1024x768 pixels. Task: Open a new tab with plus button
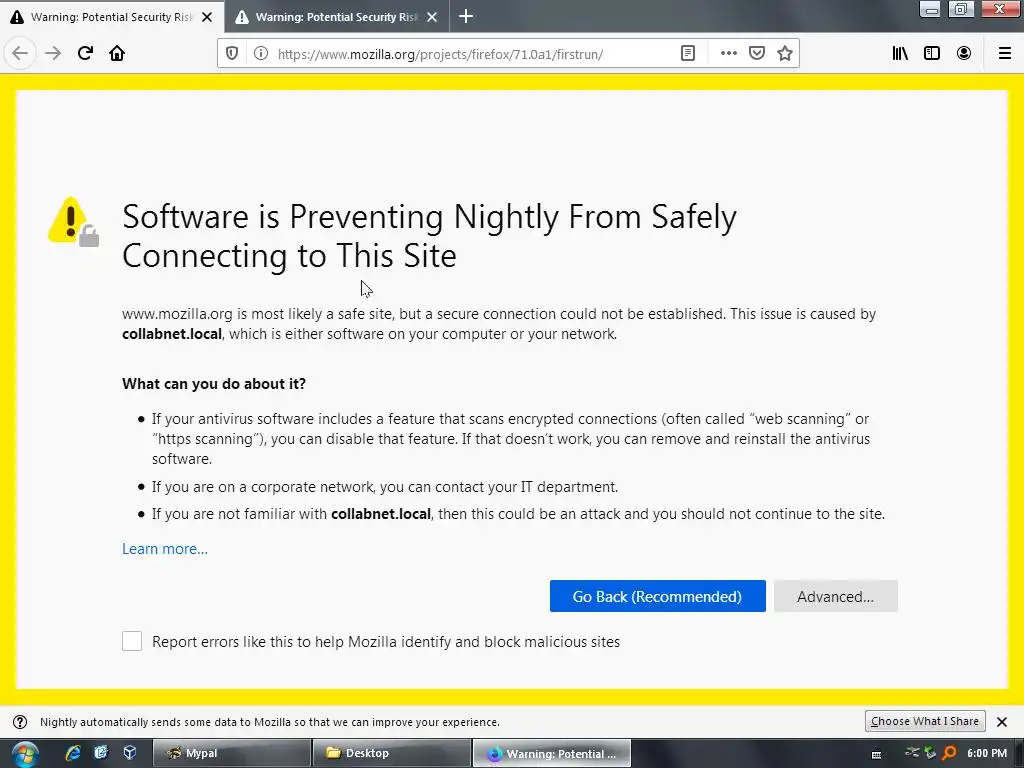coord(466,16)
